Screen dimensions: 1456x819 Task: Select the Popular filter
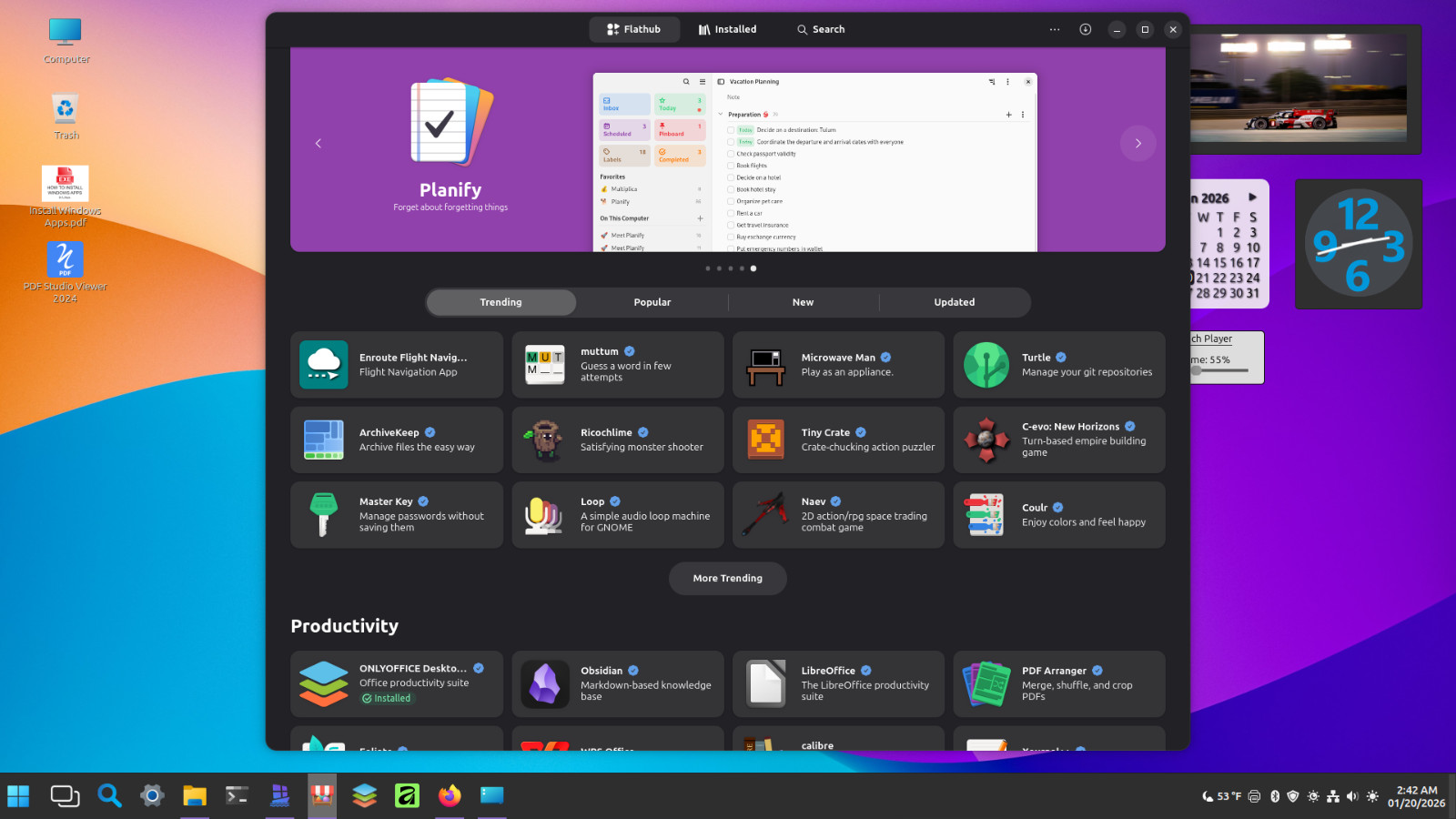click(x=652, y=302)
